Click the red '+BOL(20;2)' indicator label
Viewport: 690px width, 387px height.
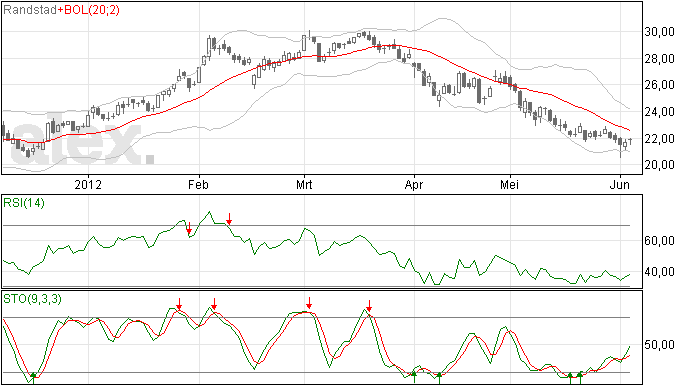pyautogui.click(x=88, y=10)
